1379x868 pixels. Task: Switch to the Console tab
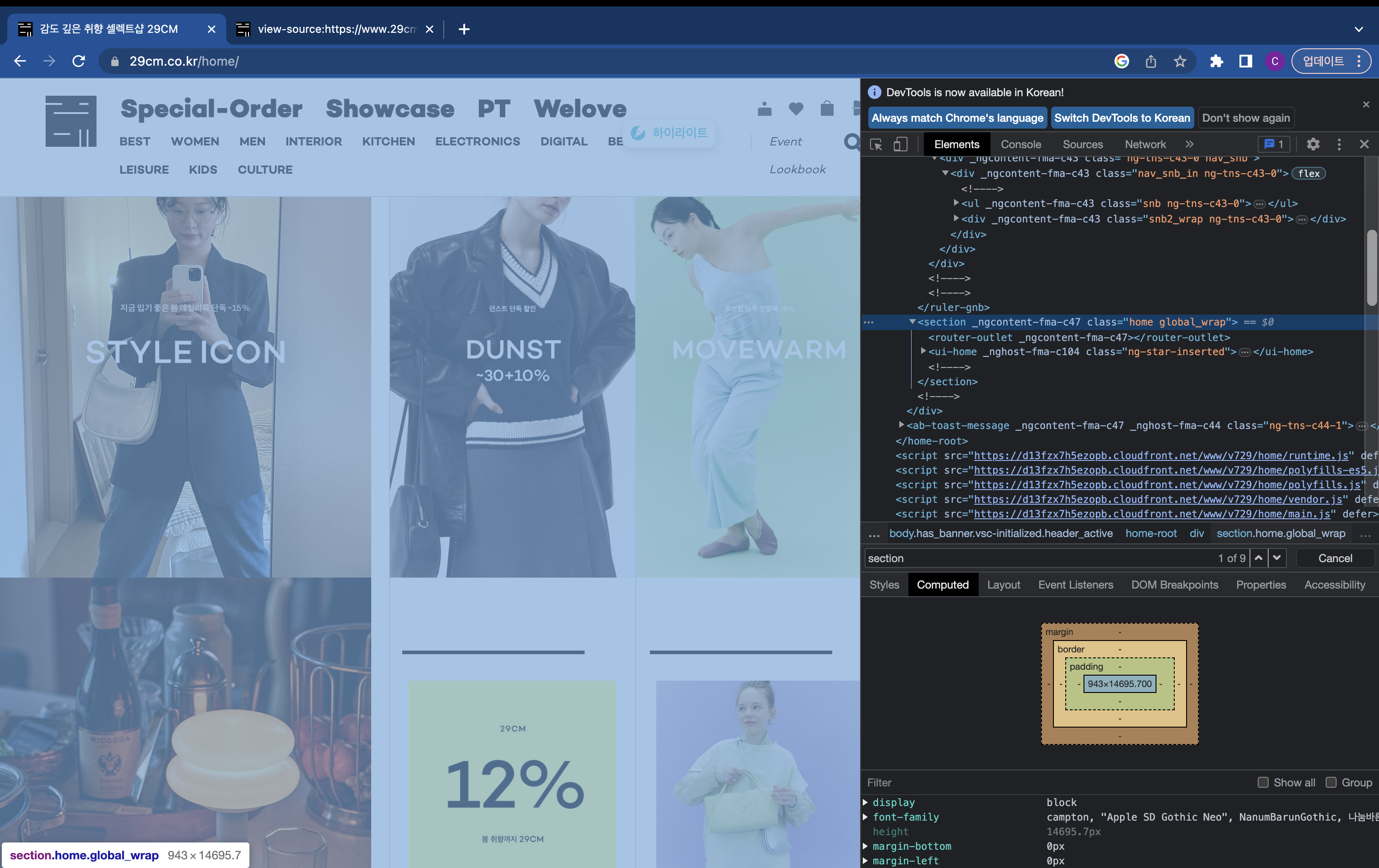click(x=1021, y=144)
